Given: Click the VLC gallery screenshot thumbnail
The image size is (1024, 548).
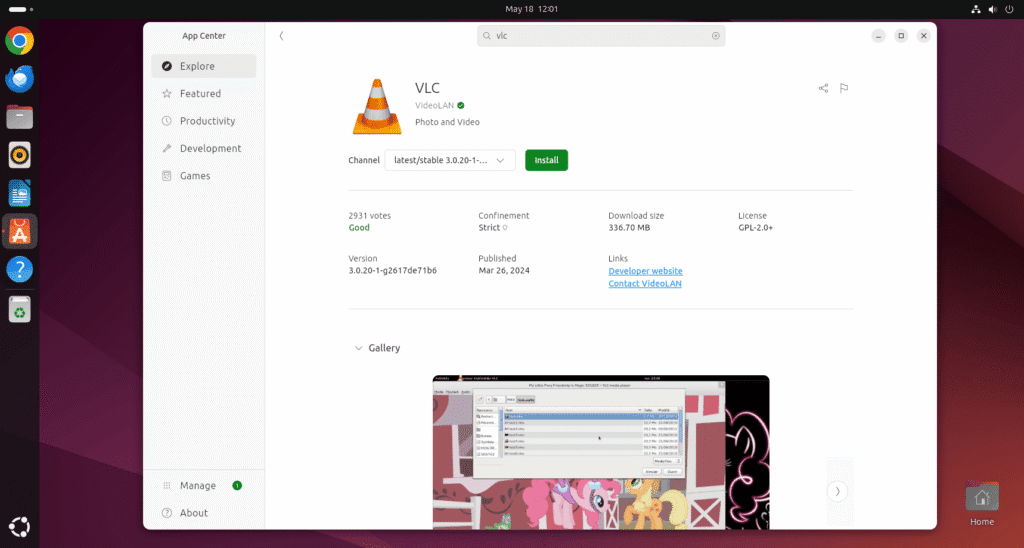Looking at the screenshot, I should click(601, 452).
